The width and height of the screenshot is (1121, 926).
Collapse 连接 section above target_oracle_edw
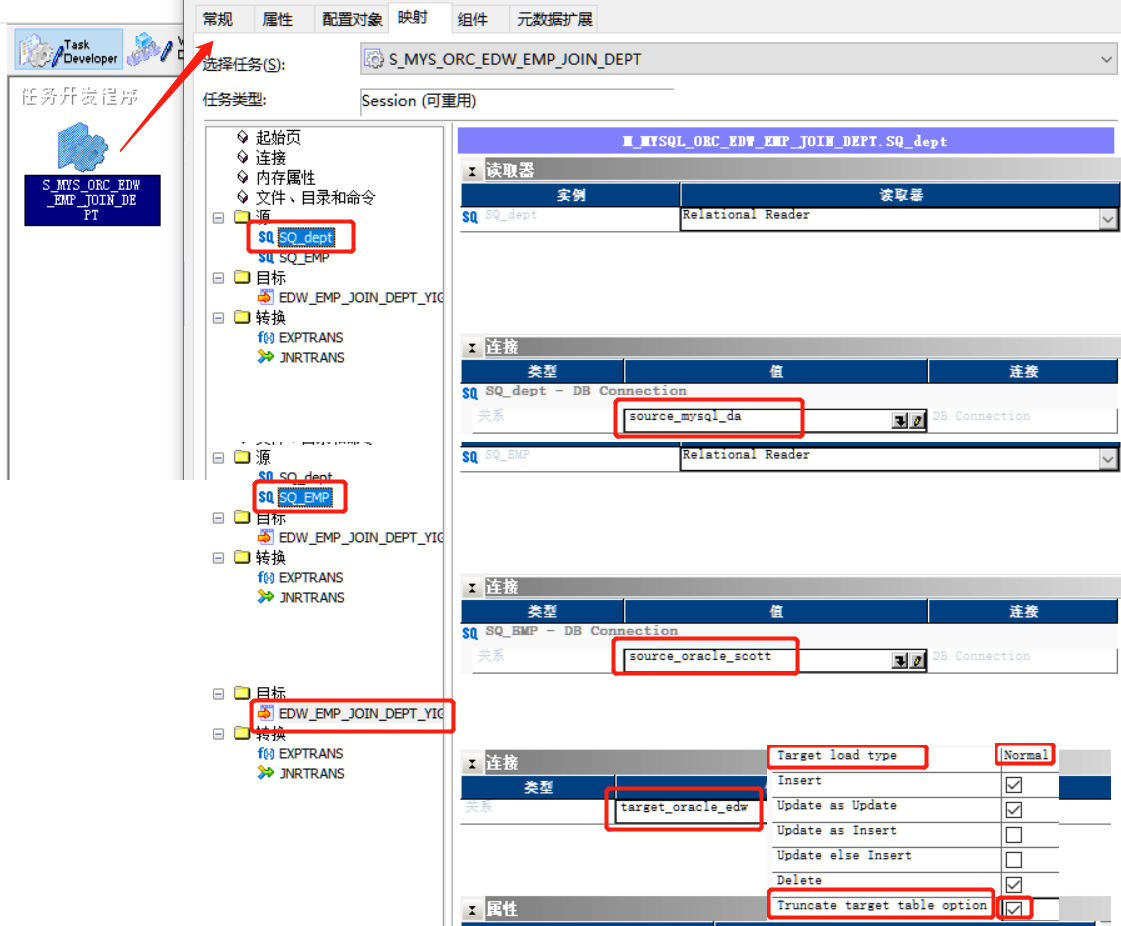point(472,764)
